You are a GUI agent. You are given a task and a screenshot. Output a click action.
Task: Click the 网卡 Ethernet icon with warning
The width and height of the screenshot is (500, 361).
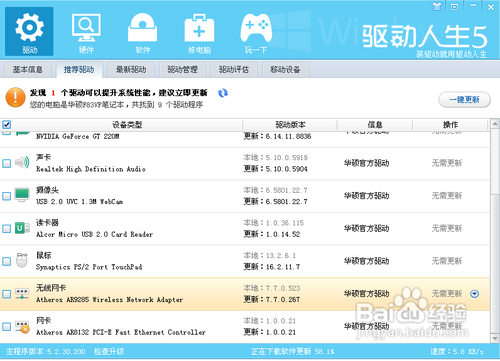click(x=22, y=327)
